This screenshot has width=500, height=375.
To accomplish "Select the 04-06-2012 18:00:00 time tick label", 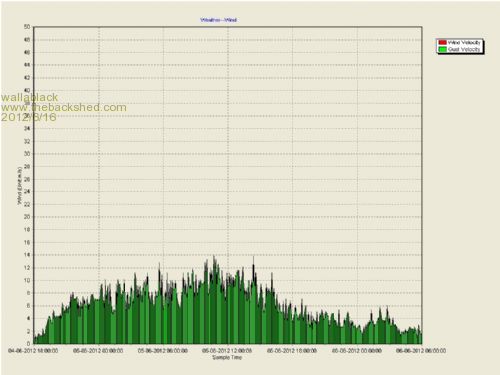I will (33, 351).
